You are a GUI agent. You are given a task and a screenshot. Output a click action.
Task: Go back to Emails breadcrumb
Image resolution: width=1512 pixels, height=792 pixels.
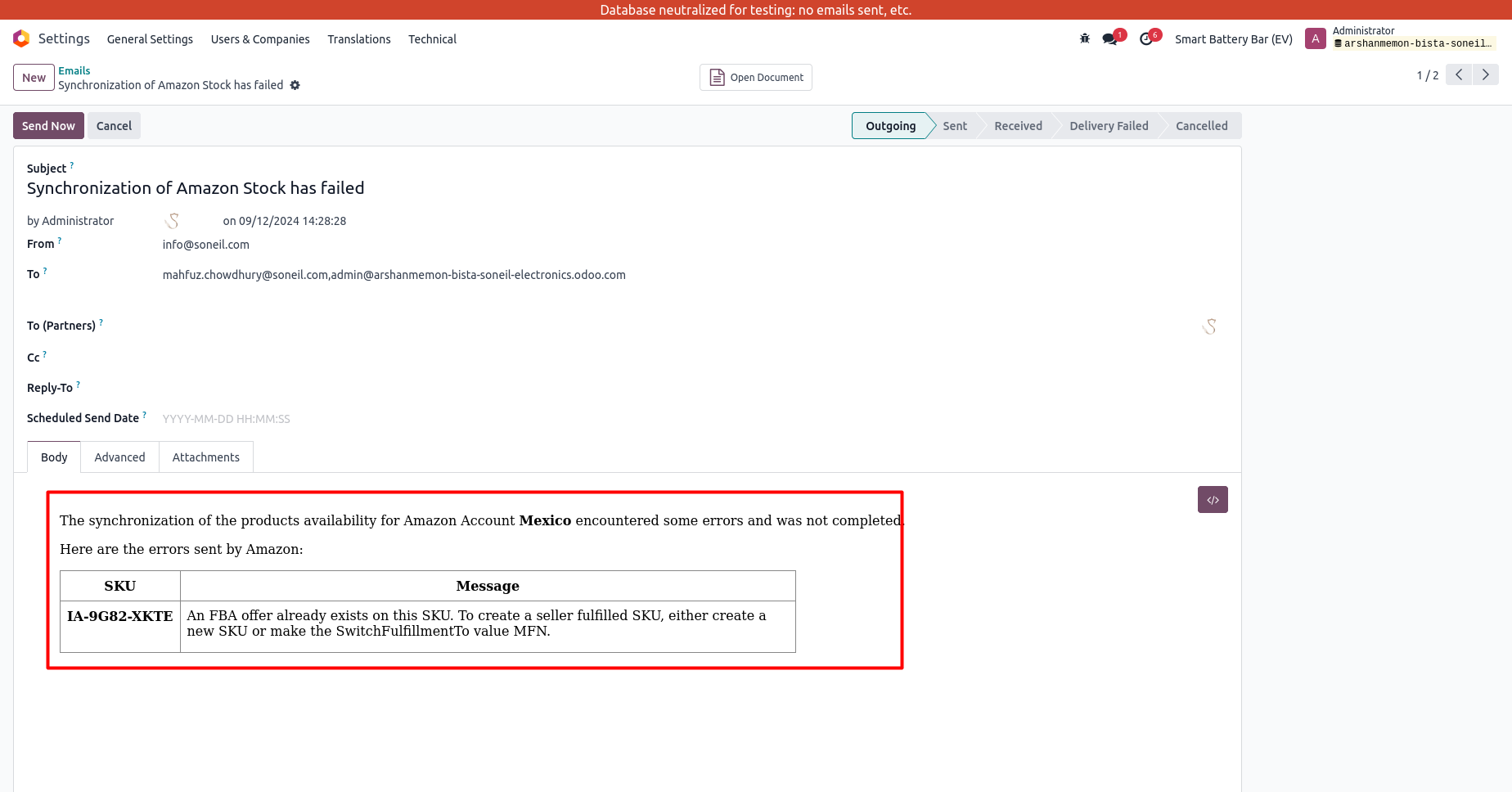pos(74,70)
